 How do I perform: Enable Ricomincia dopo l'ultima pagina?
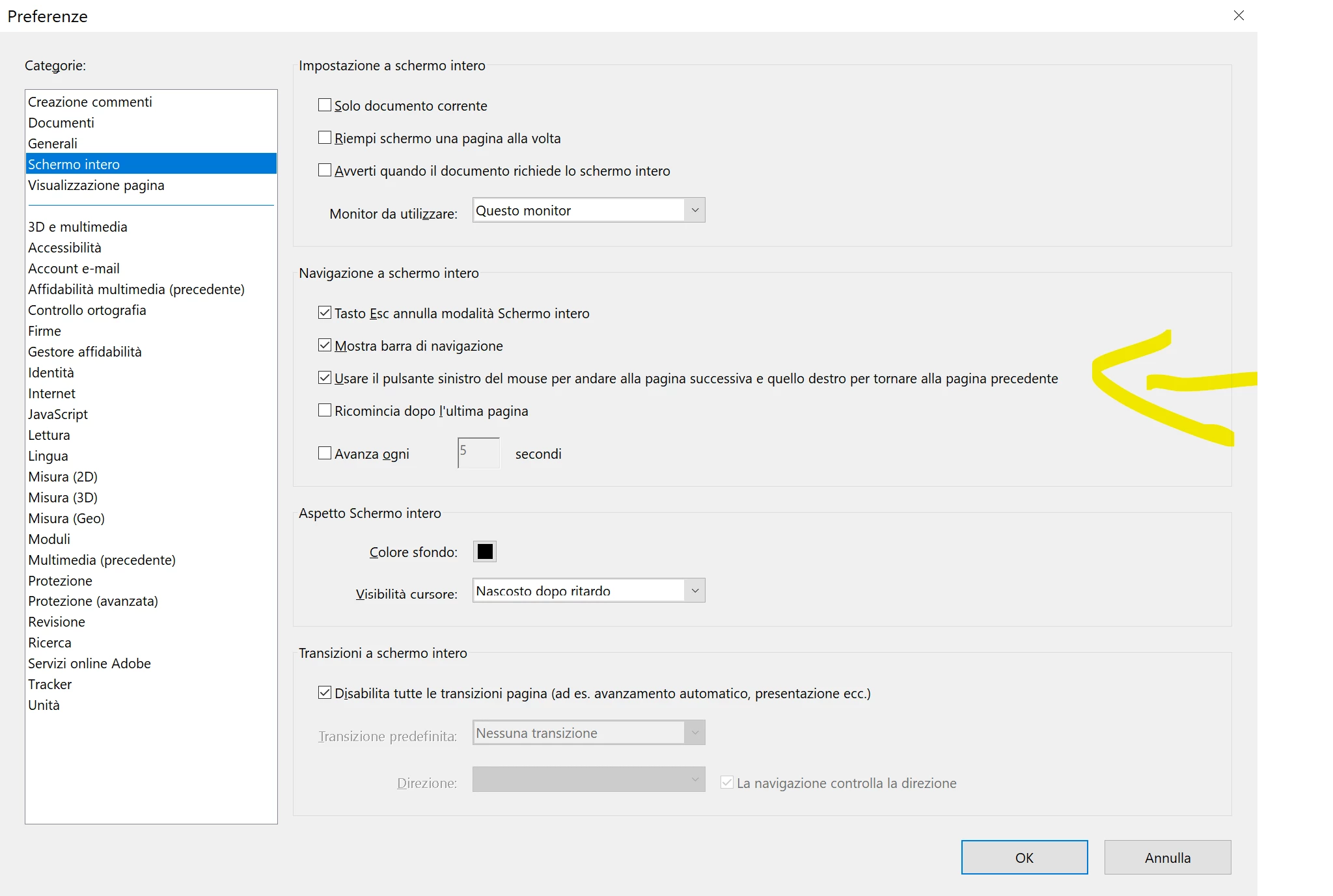[325, 410]
